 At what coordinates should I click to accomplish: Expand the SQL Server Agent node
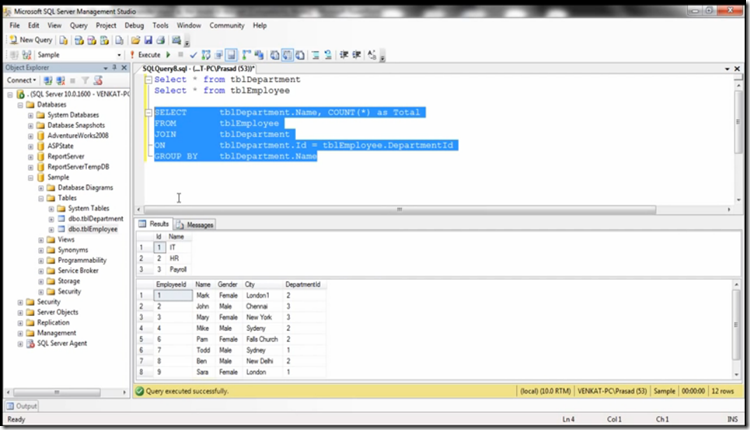tap(20, 343)
